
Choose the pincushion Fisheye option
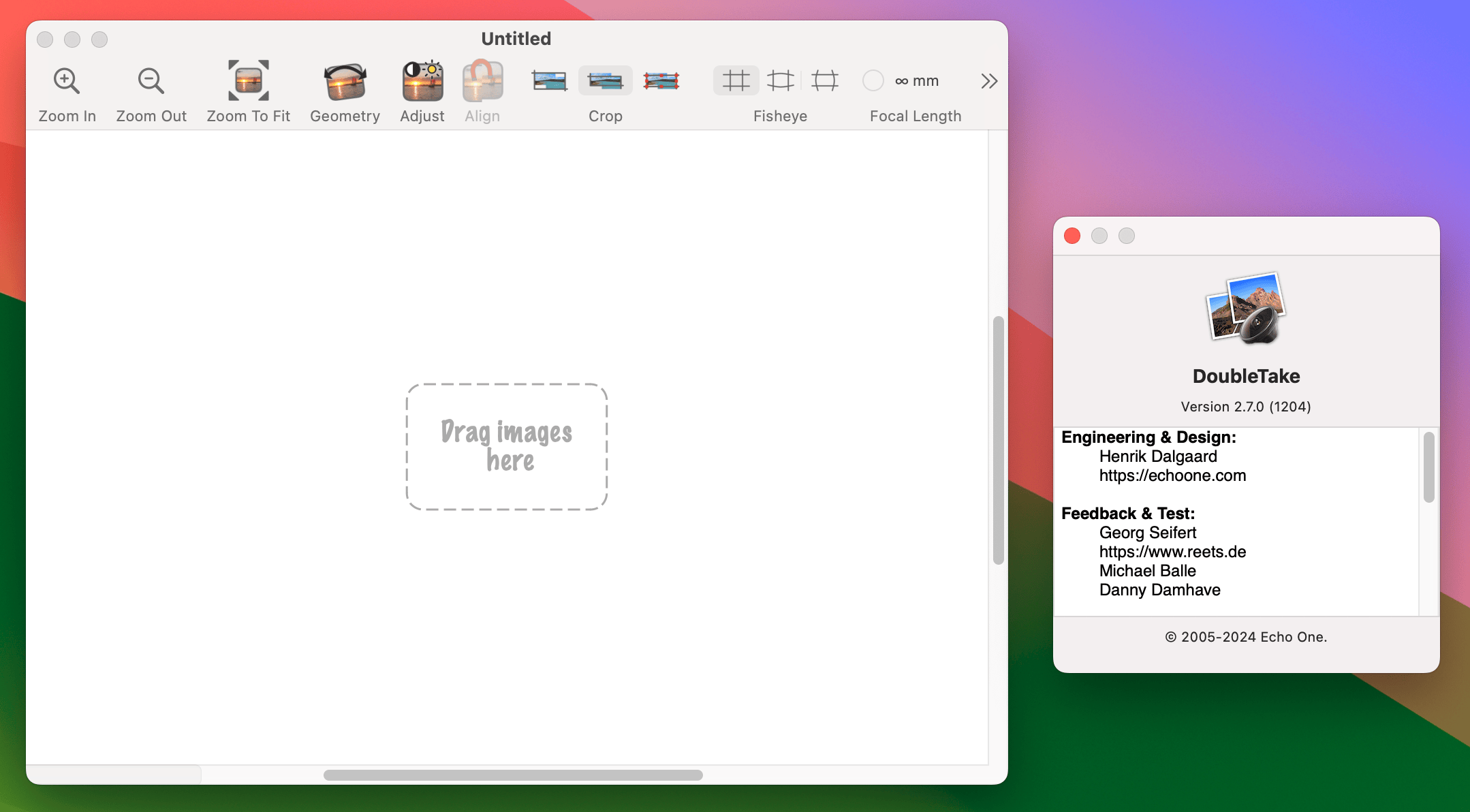[825, 81]
